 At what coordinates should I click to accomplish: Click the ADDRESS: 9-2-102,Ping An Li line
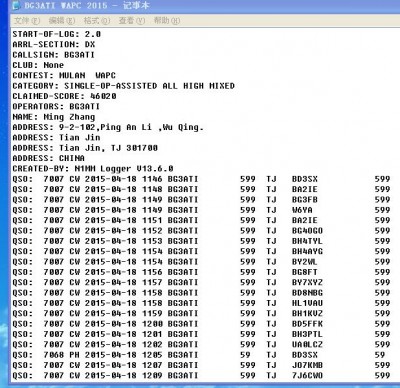108,127
